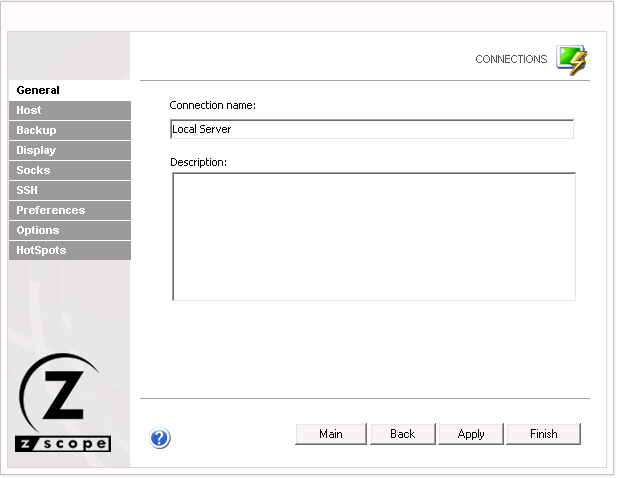Open the Display tab
The image size is (618, 478).
click(x=70, y=151)
